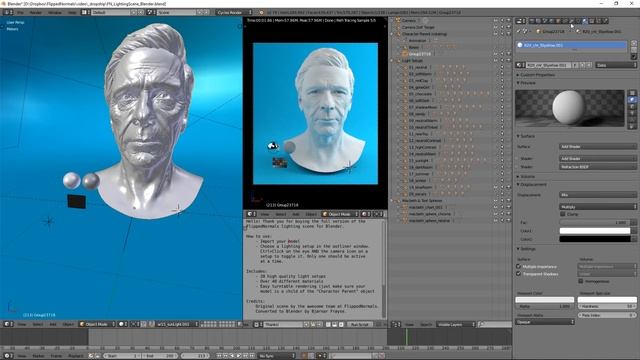
Task: Open Refraction BSDF shader dropdown
Action: (598, 167)
